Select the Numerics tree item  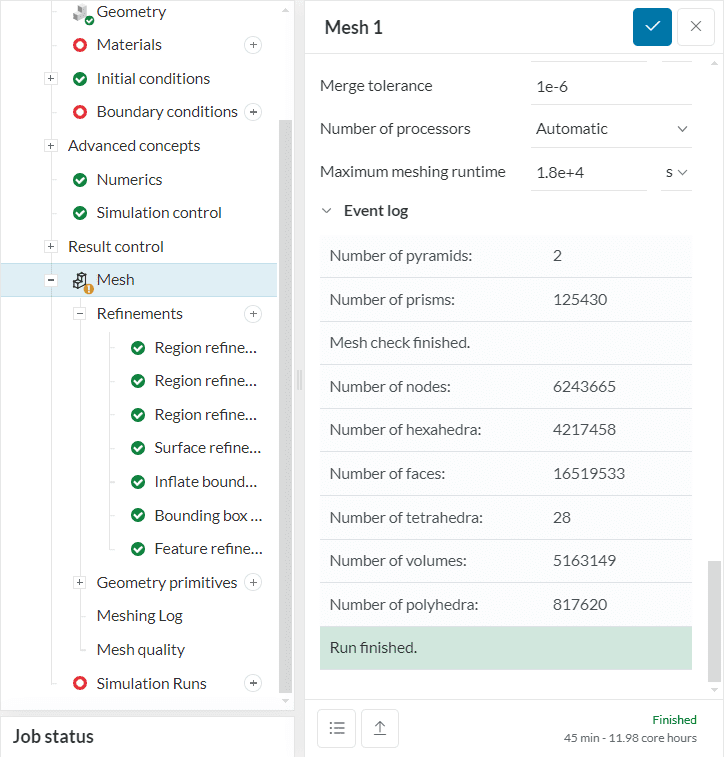click(x=129, y=180)
